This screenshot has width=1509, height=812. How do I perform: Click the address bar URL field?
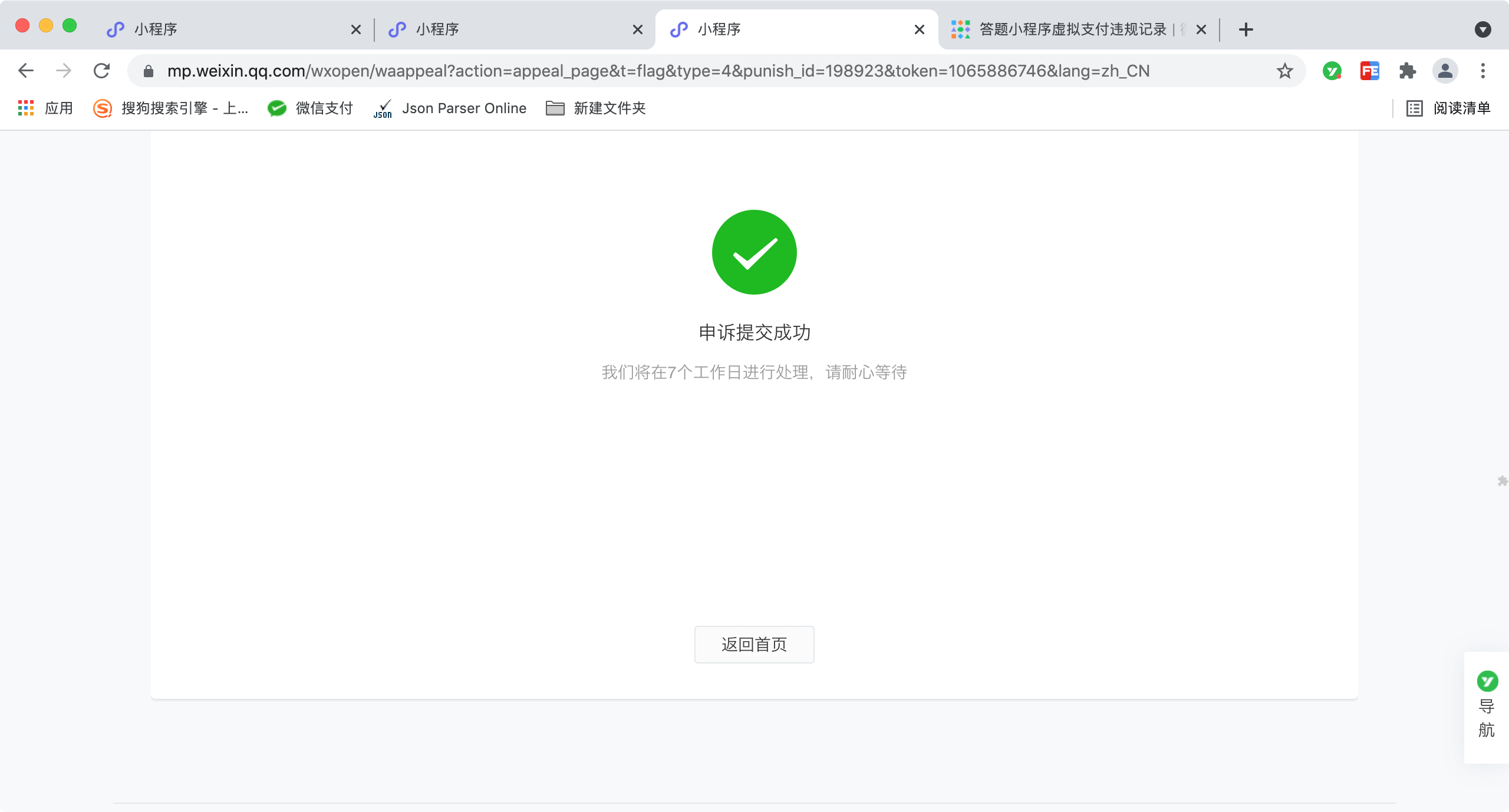[x=657, y=71]
